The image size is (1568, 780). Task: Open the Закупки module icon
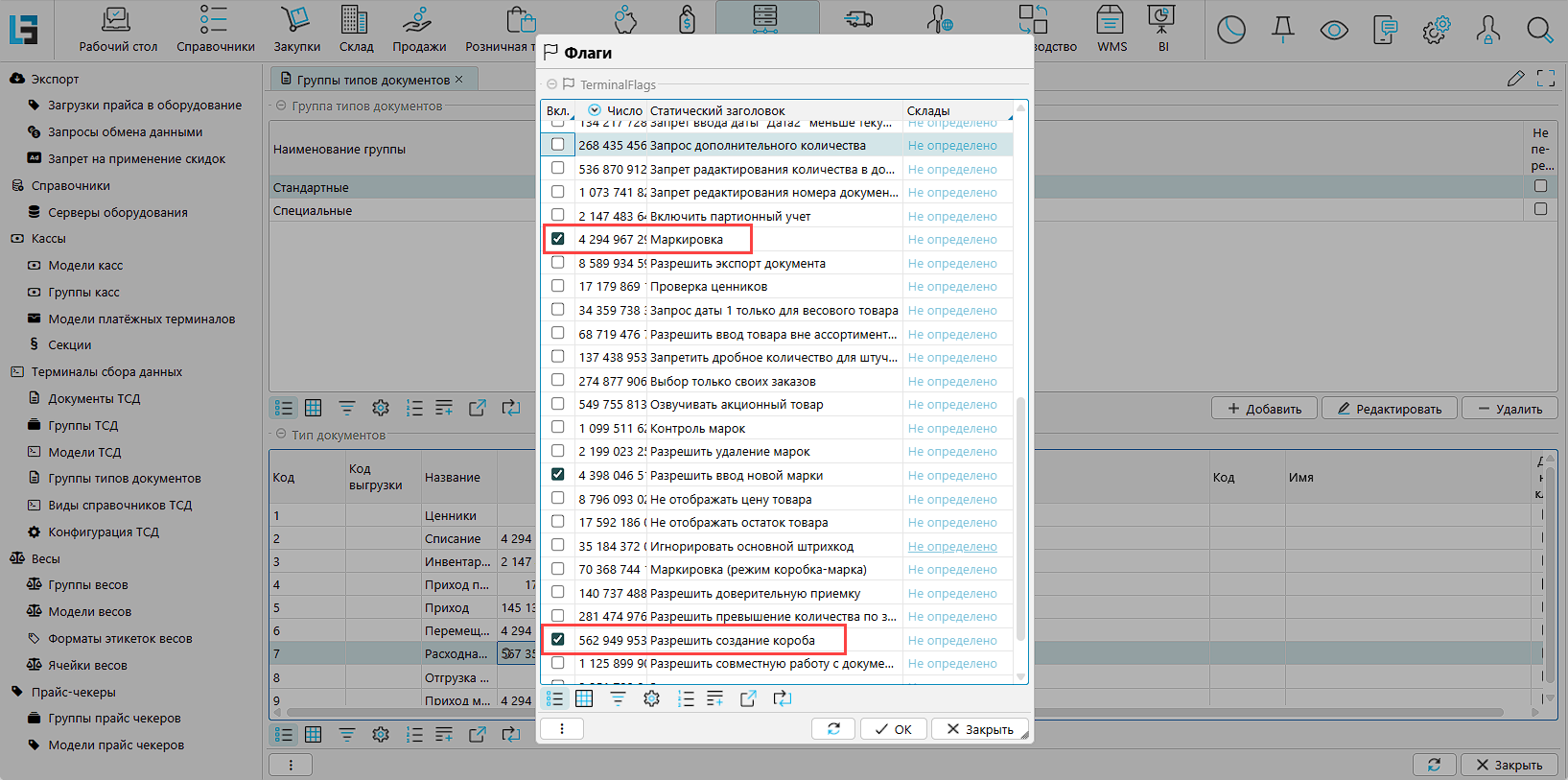[296, 29]
